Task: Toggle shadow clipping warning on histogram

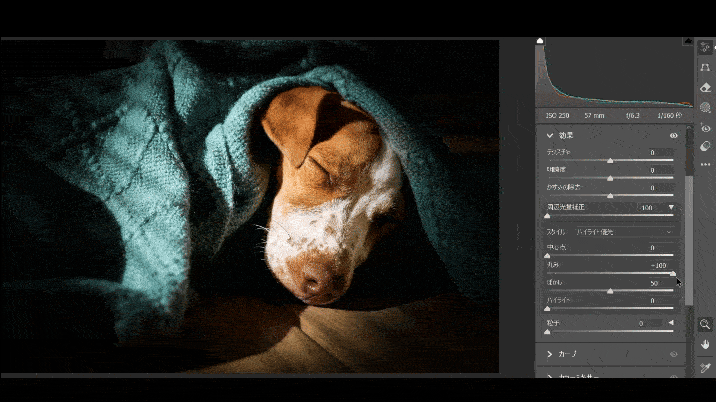Action: pyautogui.click(x=540, y=41)
